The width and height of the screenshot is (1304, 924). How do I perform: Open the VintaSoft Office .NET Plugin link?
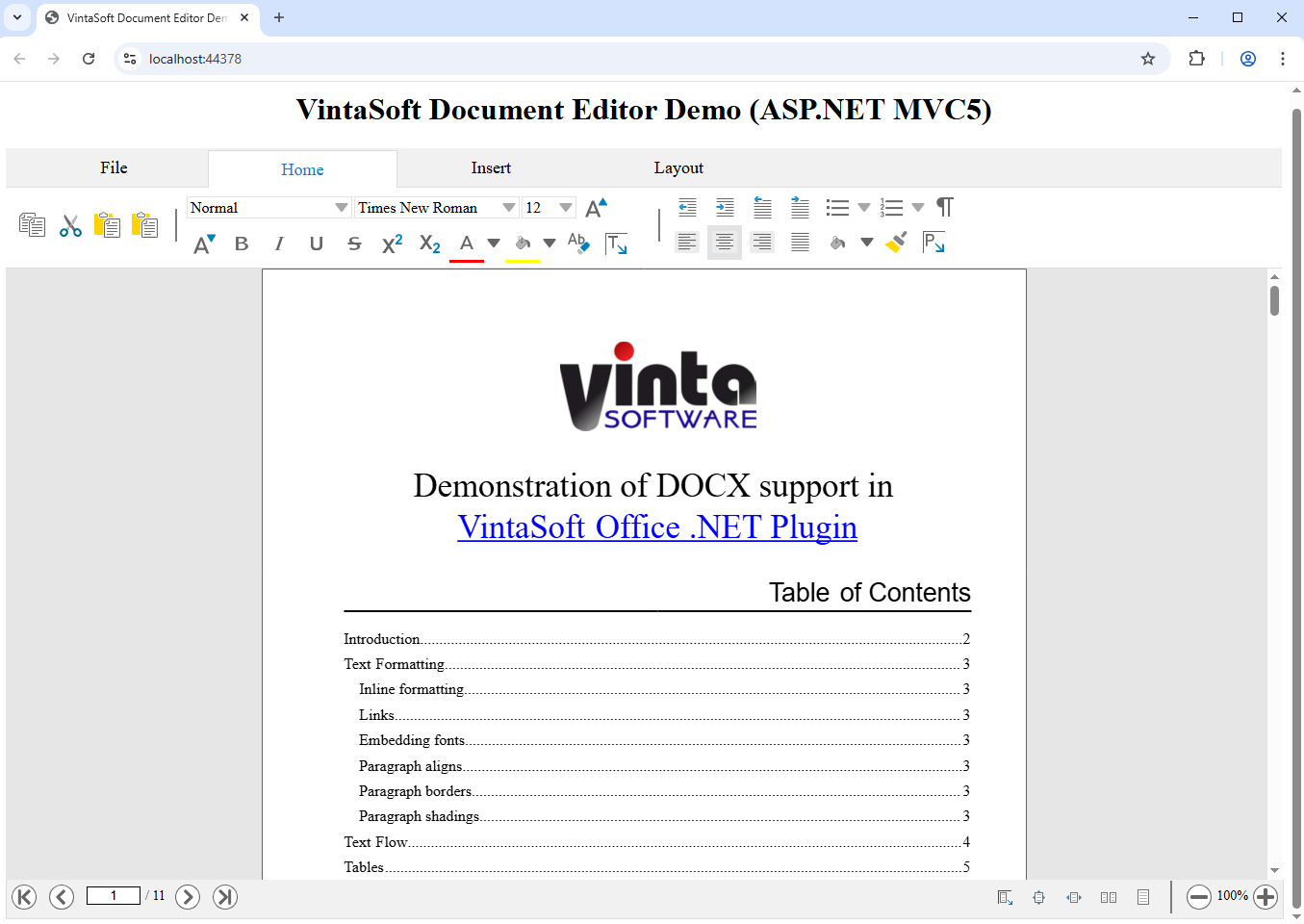656,527
